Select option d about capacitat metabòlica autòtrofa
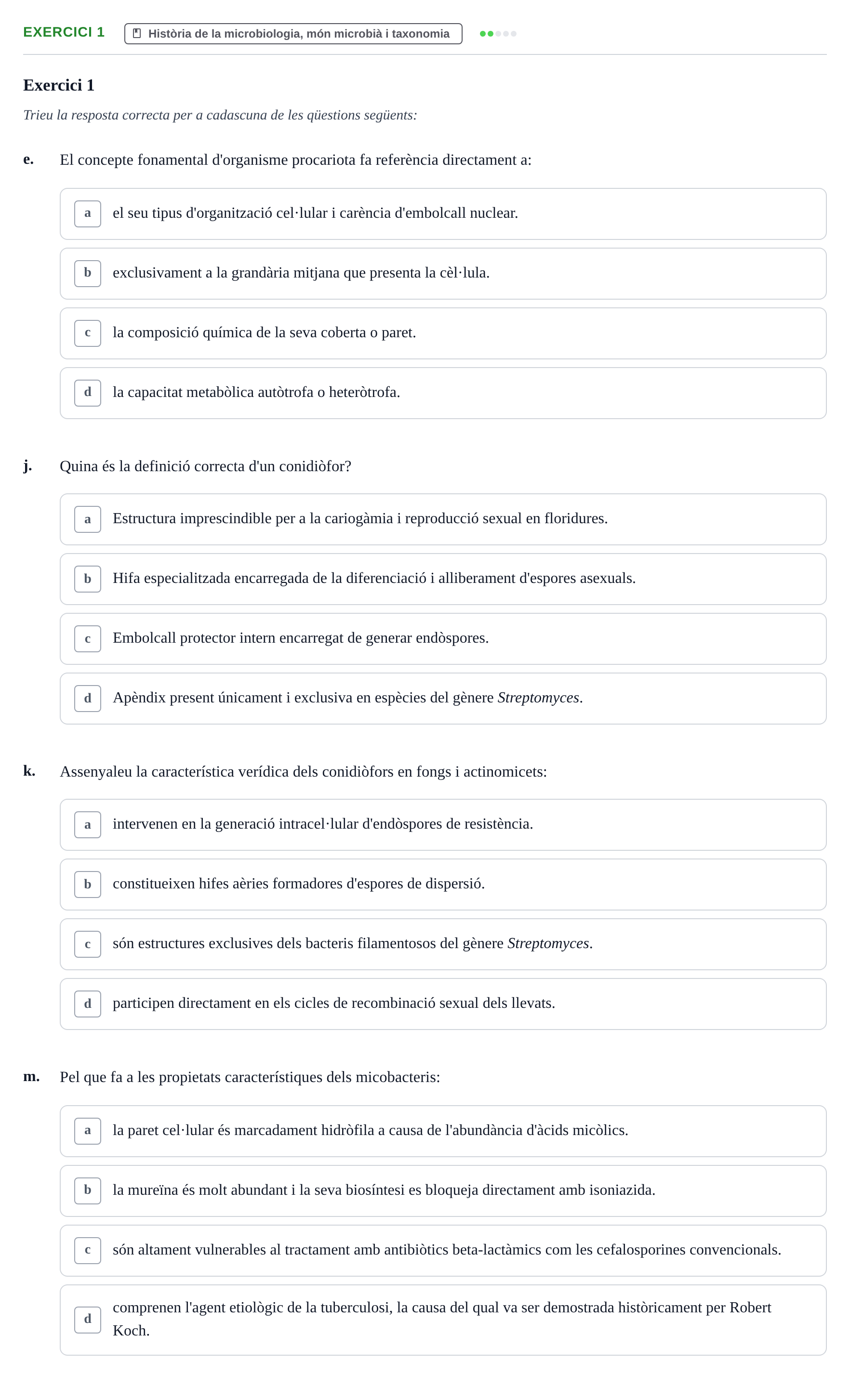Viewport: 850px width, 1400px height. pyautogui.click(x=443, y=393)
